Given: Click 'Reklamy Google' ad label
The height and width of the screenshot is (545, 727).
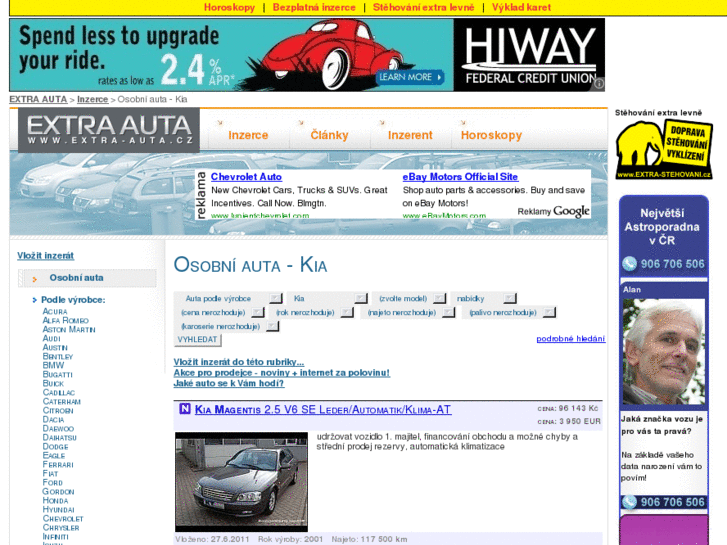Looking at the screenshot, I should pos(553,212).
